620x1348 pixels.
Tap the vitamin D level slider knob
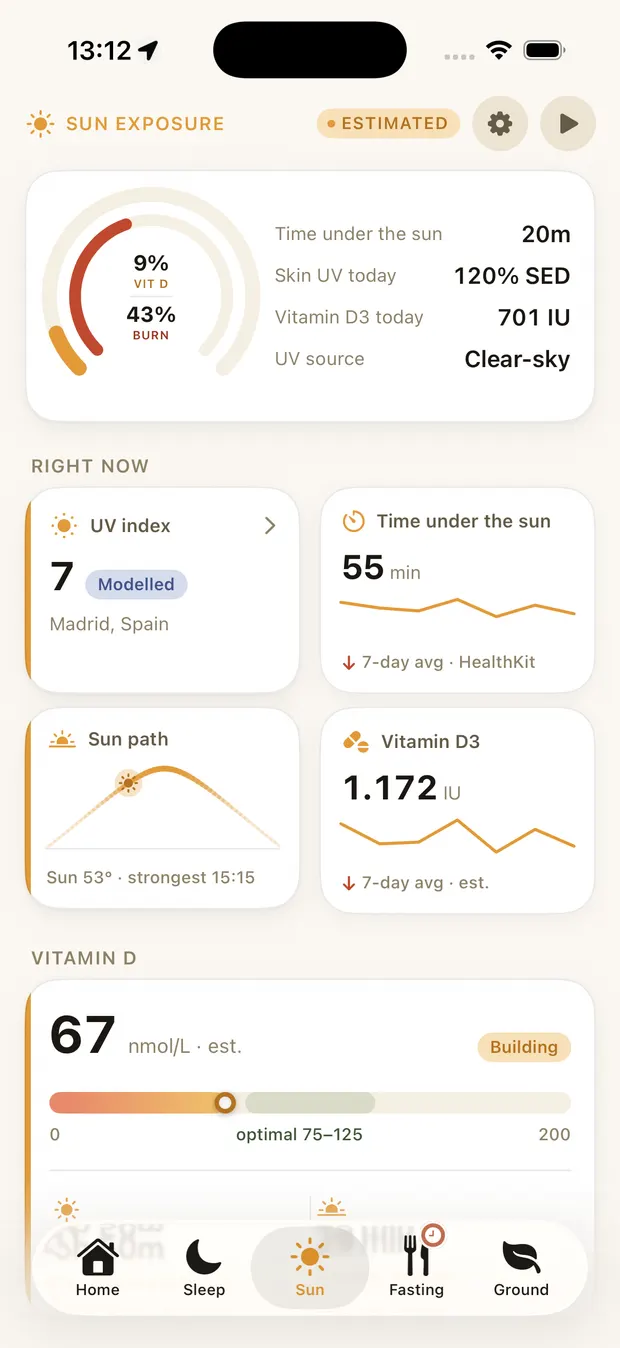click(226, 1103)
